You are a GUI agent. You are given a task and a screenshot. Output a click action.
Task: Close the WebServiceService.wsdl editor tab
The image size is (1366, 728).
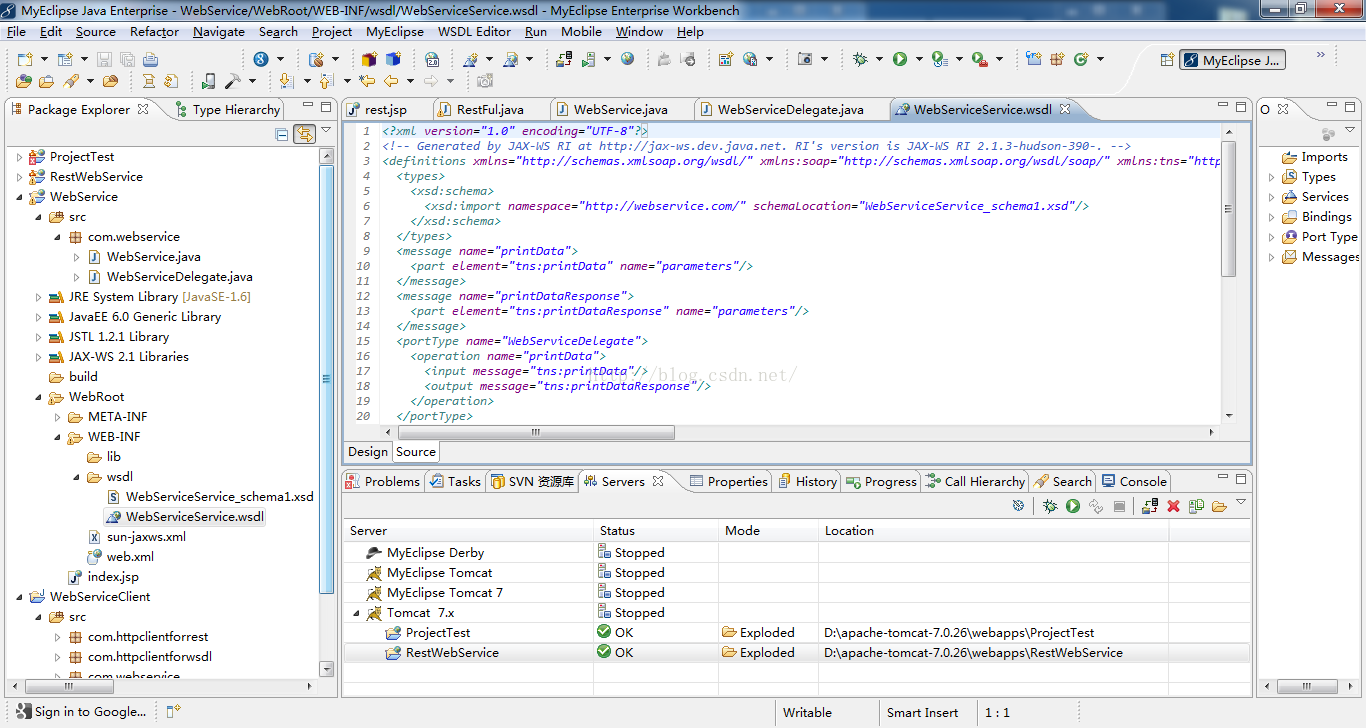(x=1065, y=109)
